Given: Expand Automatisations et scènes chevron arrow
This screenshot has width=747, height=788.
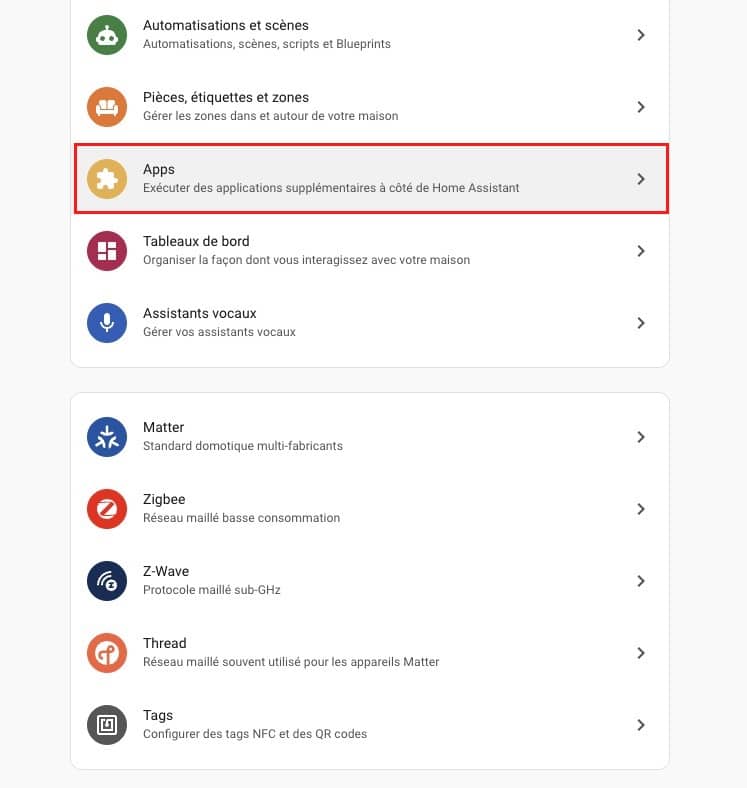Looking at the screenshot, I should click(x=641, y=35).
